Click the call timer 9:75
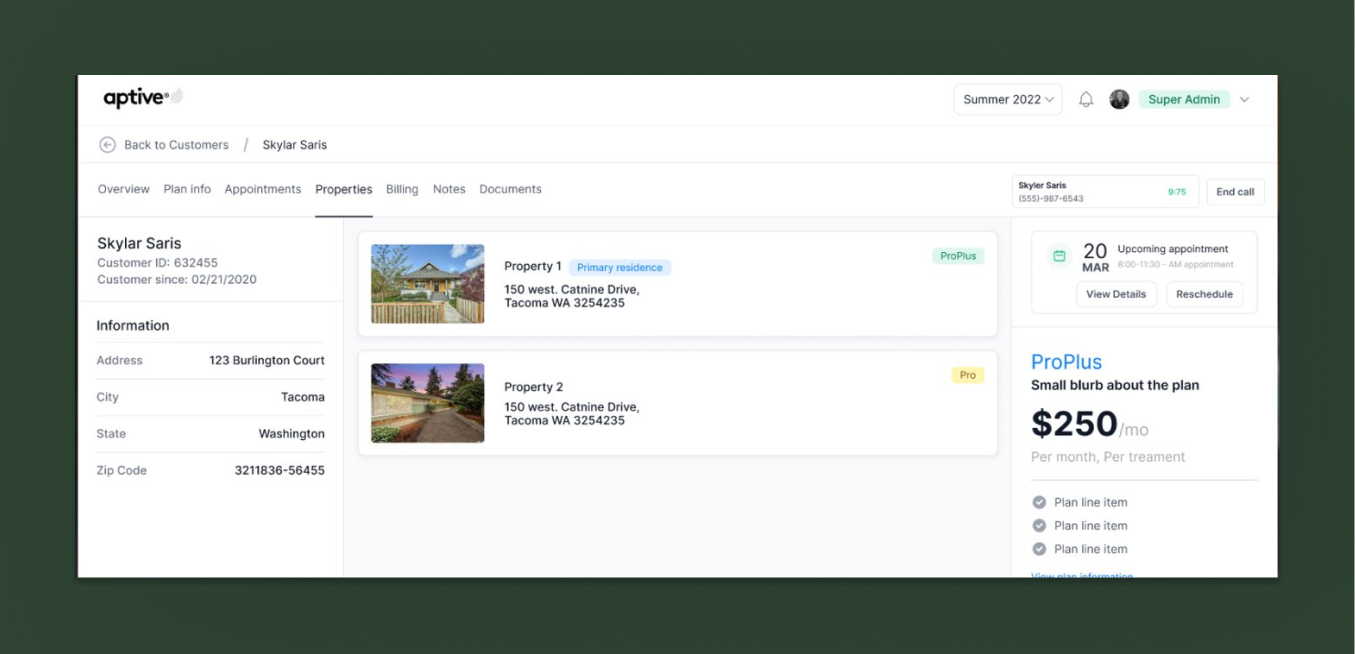 [x=1177, y=192]
